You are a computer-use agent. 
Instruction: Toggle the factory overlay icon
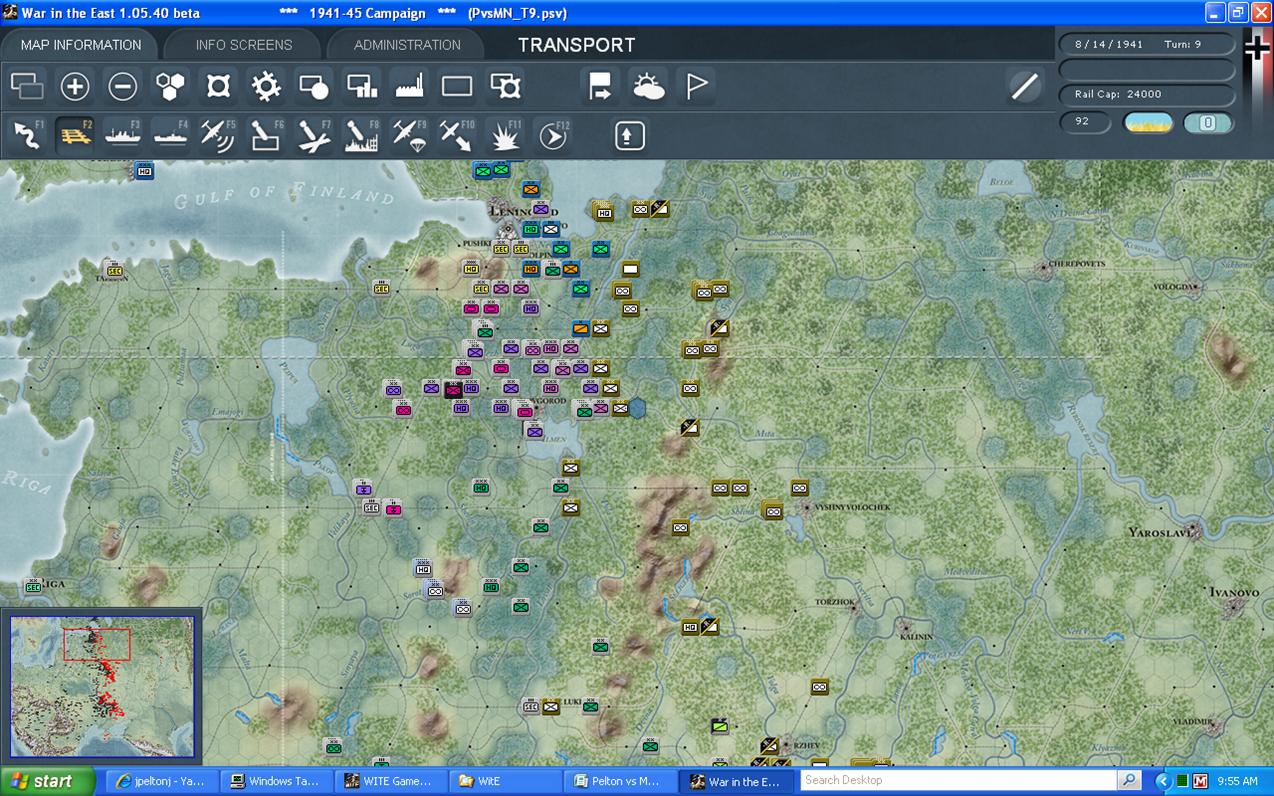coord(410,86)
